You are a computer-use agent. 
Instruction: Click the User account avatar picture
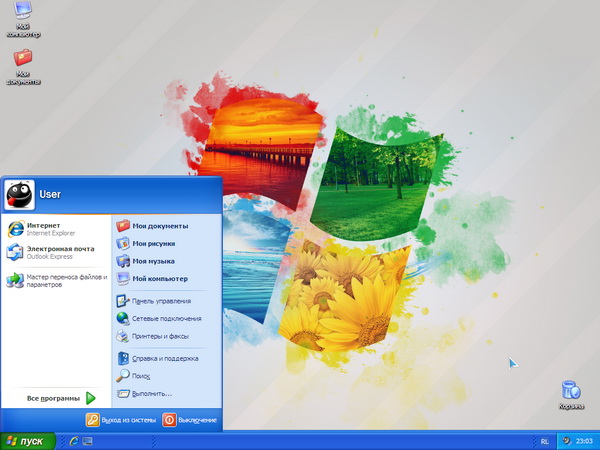coord(20,194)
